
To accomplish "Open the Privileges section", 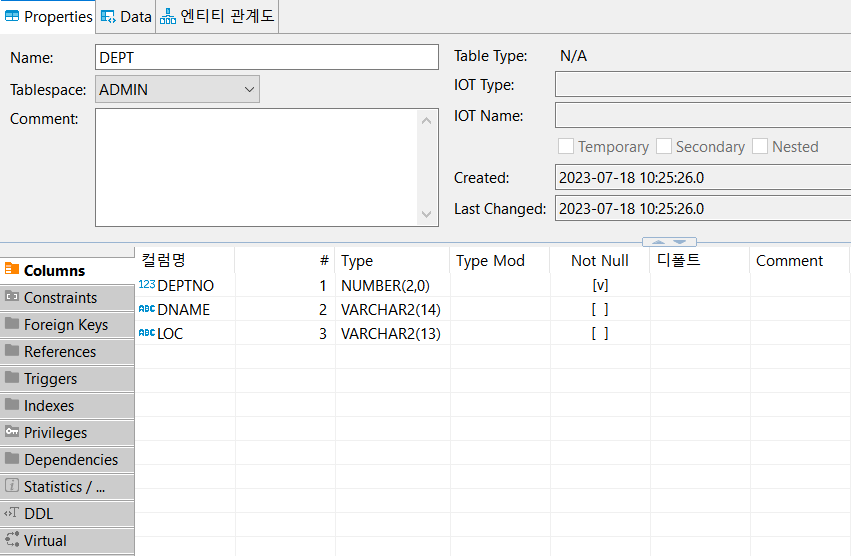I will 67,433.
